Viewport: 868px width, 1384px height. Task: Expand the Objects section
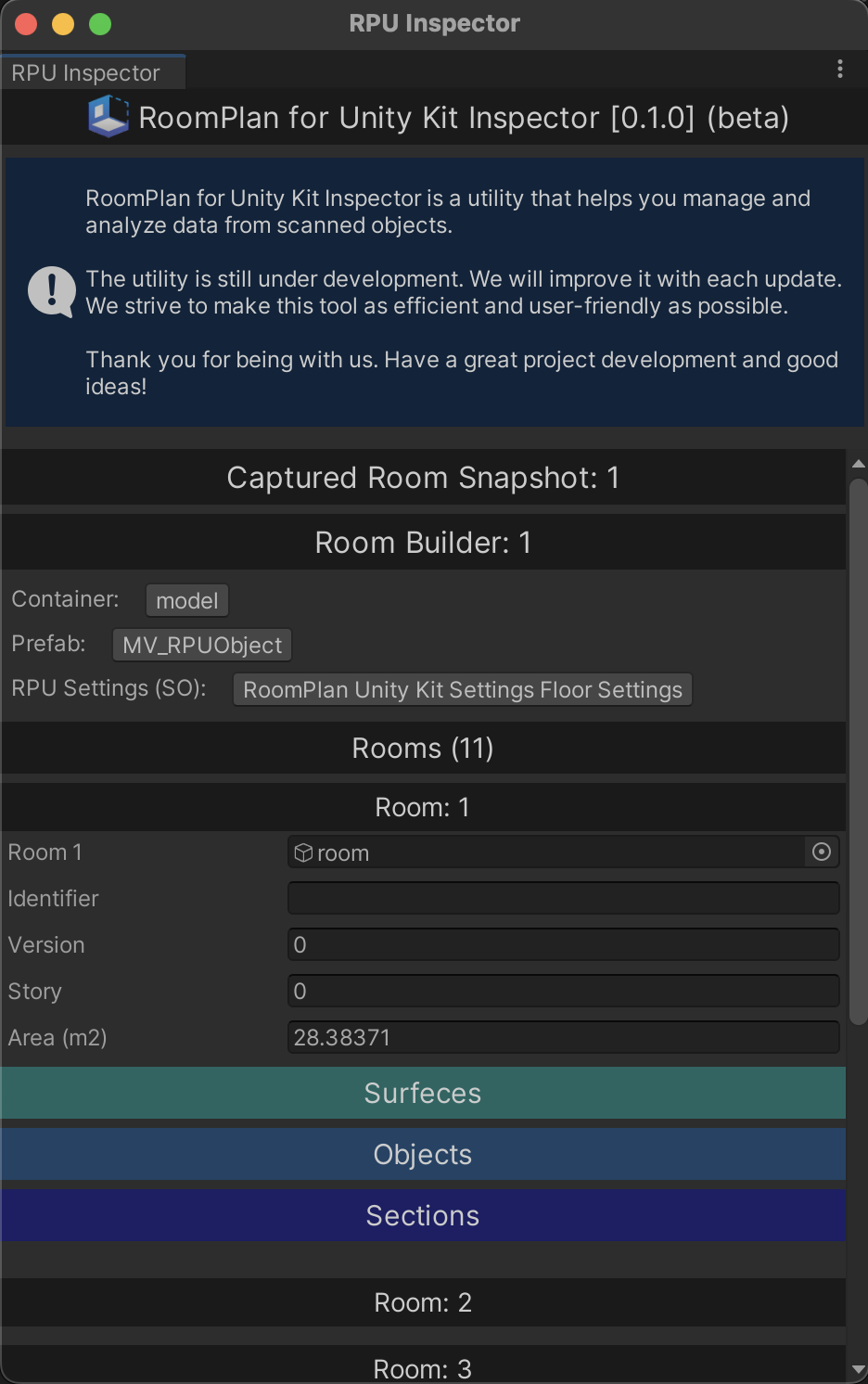point(423,1154)
